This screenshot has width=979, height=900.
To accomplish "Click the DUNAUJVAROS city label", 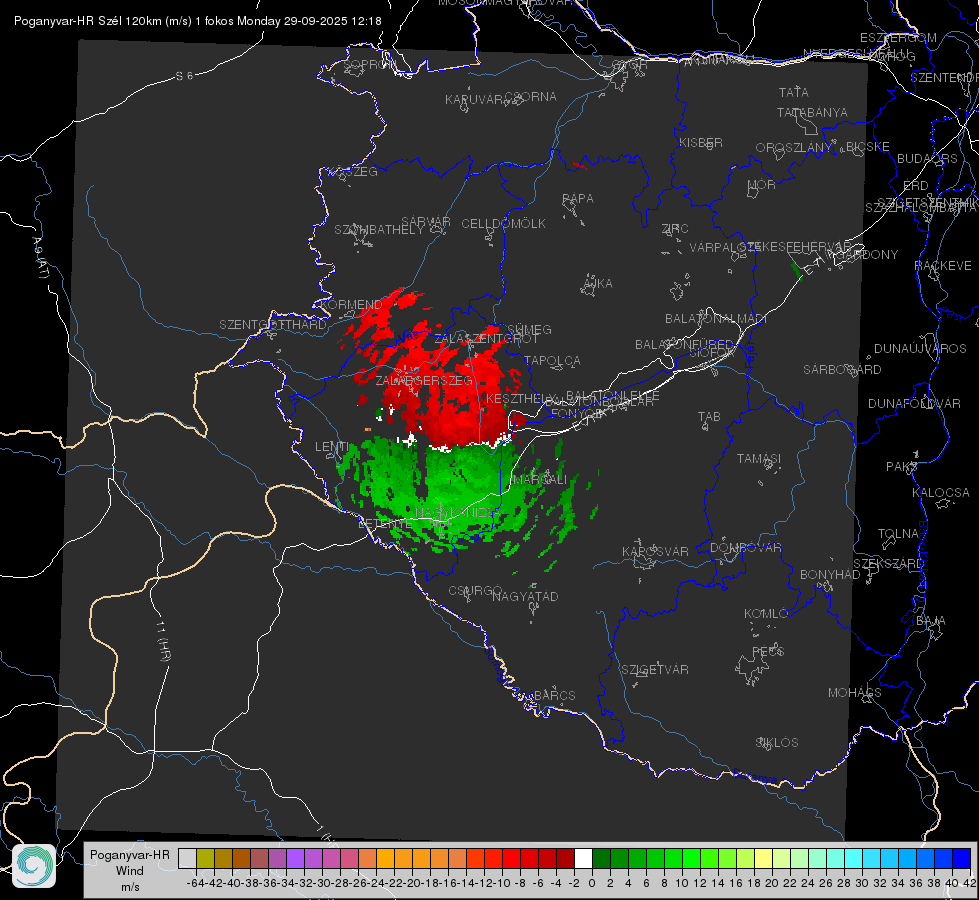I will [920, 349].
